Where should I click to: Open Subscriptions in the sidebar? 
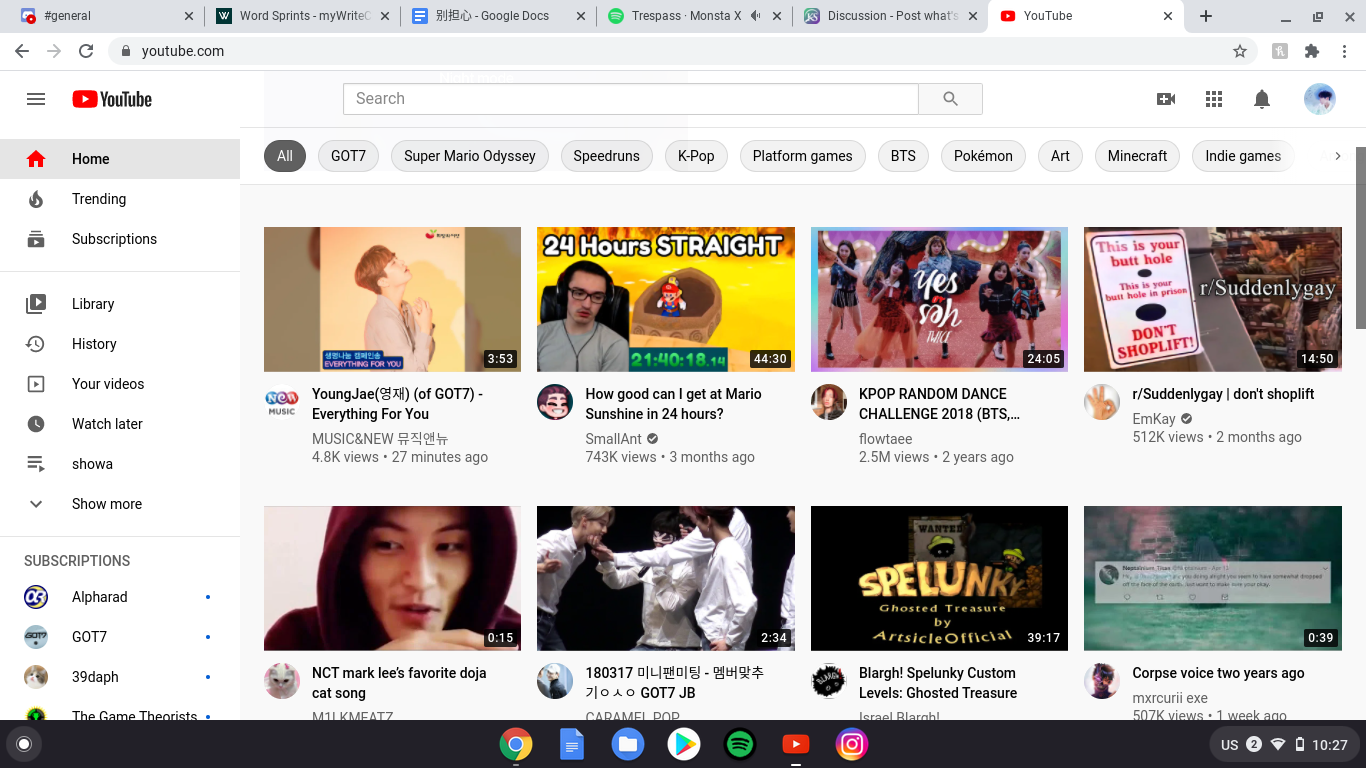point(120,239)
